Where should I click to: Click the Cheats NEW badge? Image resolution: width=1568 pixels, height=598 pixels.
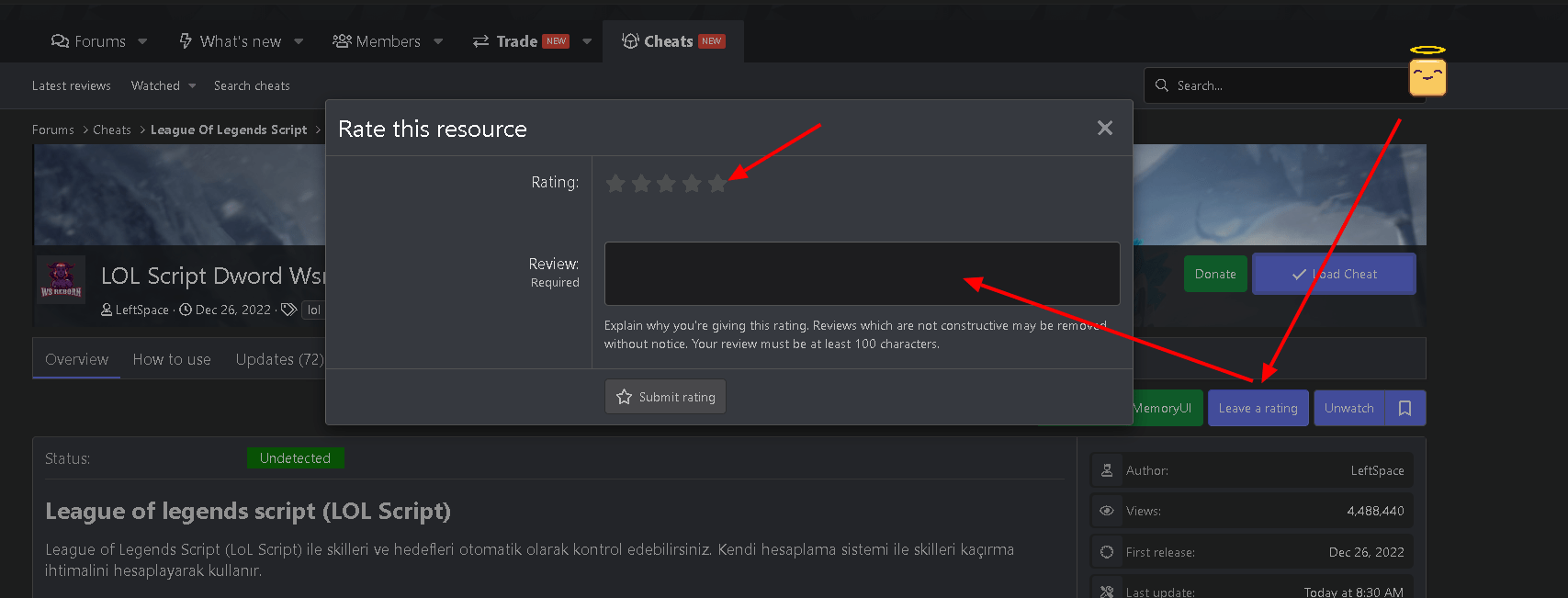[x=712, y=41]
